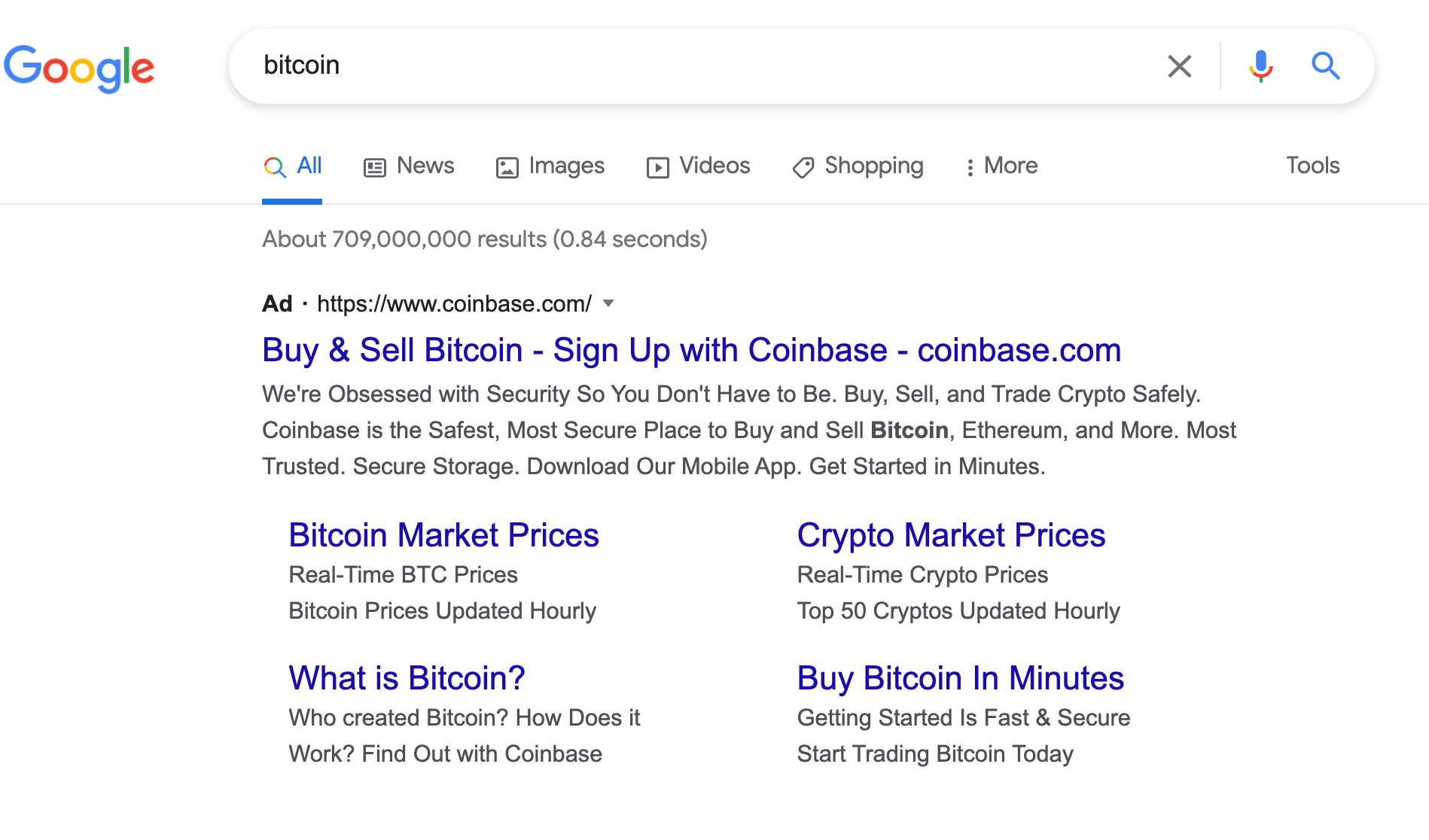The height and width of the screenshot is (840, 1429).
Task: Expand the ad info dropdown arrow
Action: click(x=608, y=303)
